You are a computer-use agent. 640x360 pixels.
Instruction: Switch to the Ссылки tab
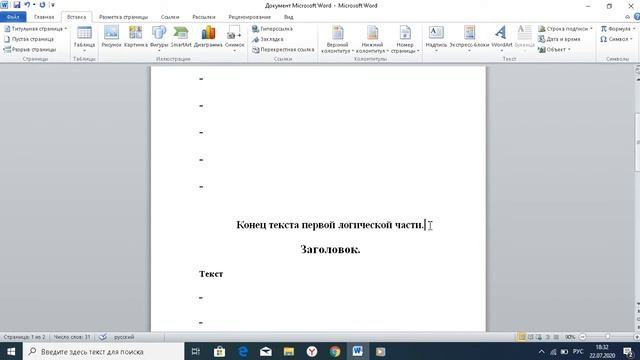[170, 17]
